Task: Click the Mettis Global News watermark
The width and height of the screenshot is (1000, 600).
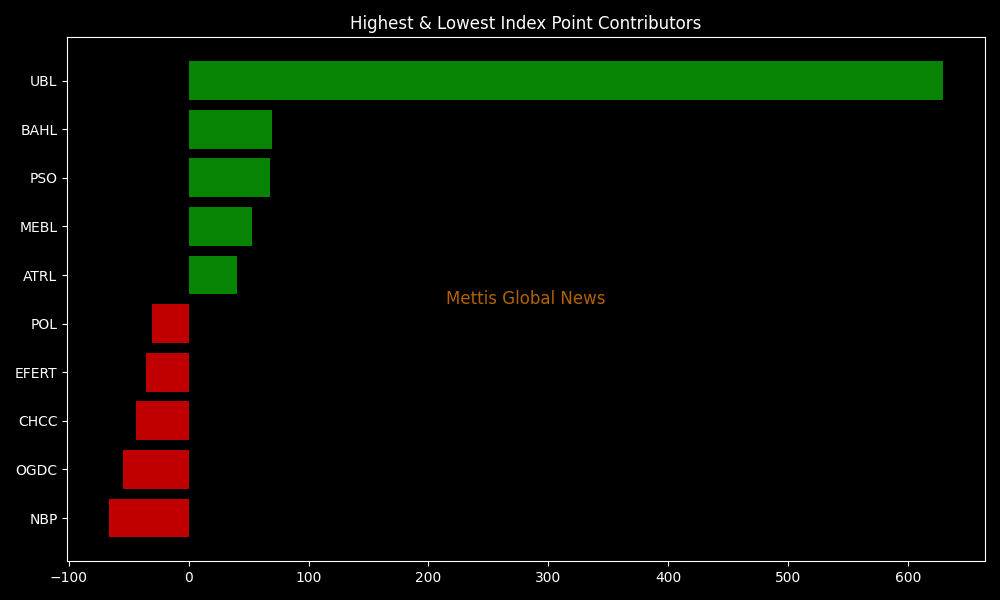Action: (525, 299)
